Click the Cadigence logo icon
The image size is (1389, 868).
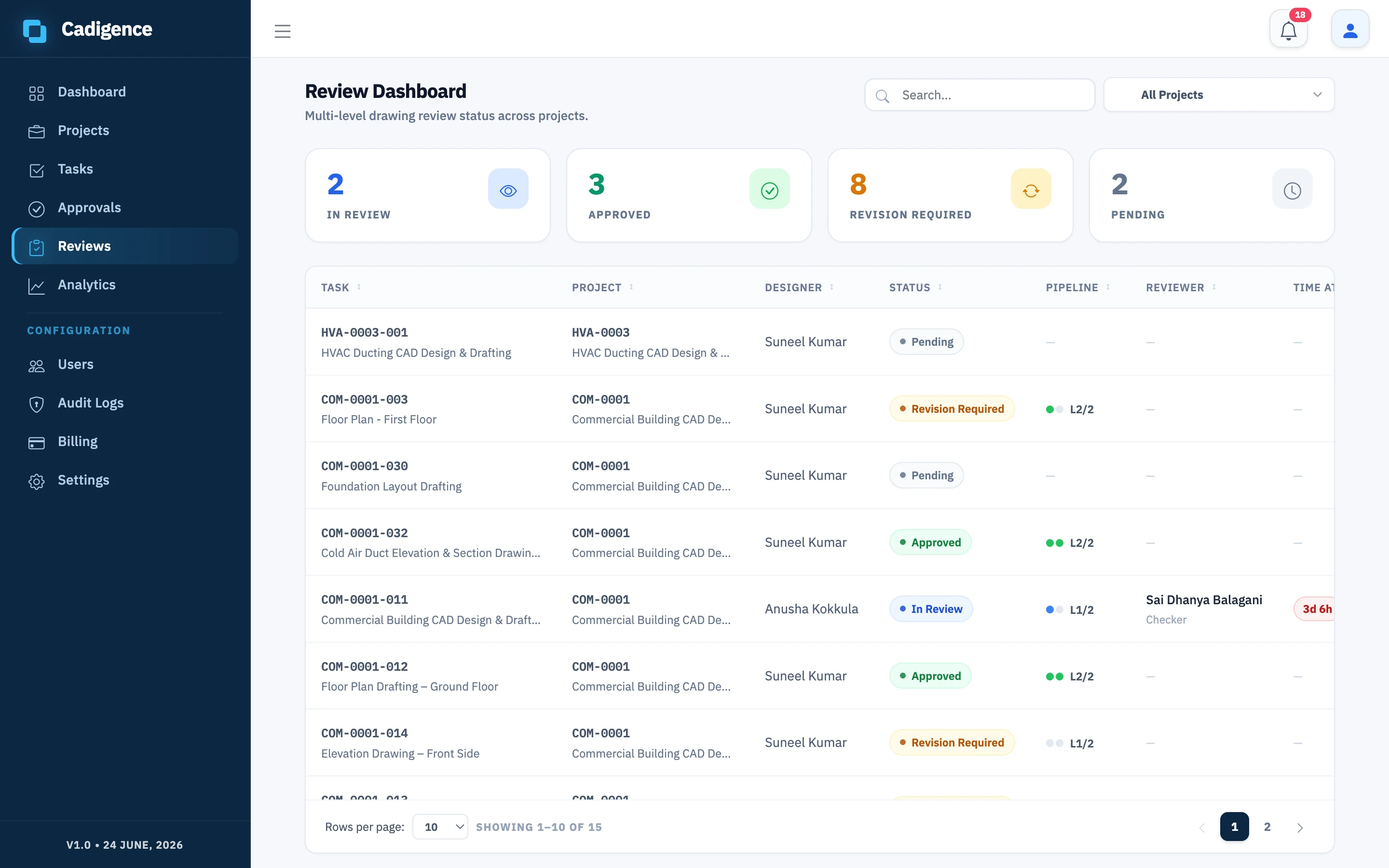pos(34,30)
